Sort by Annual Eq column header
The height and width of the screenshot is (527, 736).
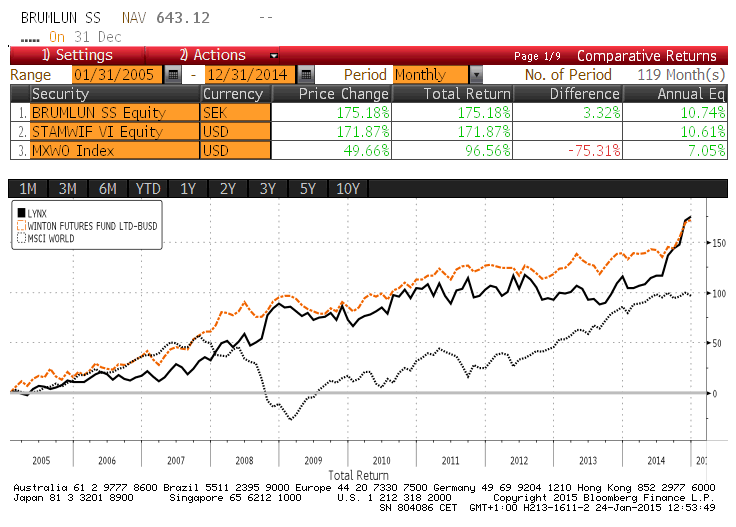(x=675, y=94)
